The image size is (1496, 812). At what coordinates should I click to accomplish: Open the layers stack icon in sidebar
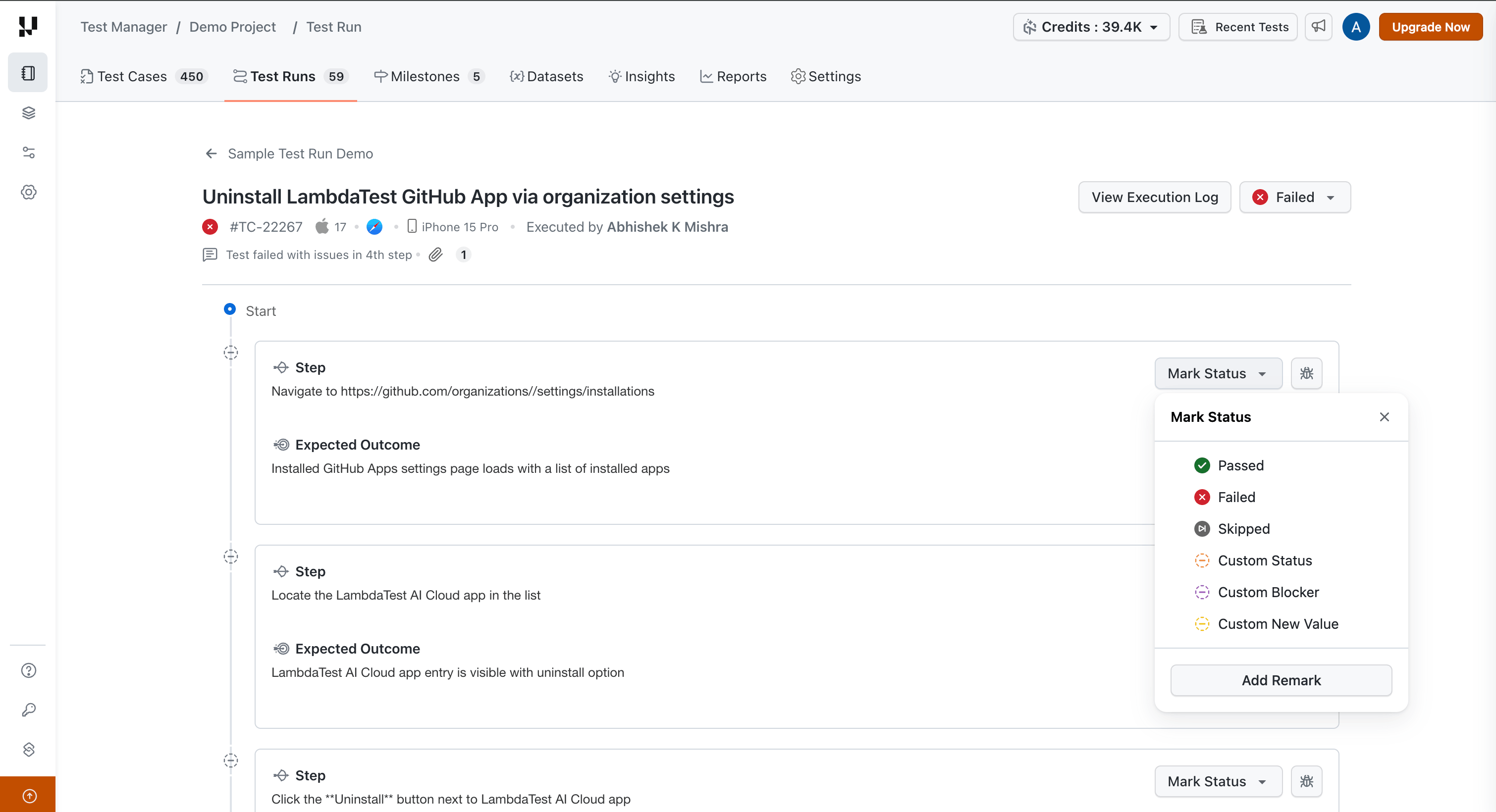pos(28,112)
